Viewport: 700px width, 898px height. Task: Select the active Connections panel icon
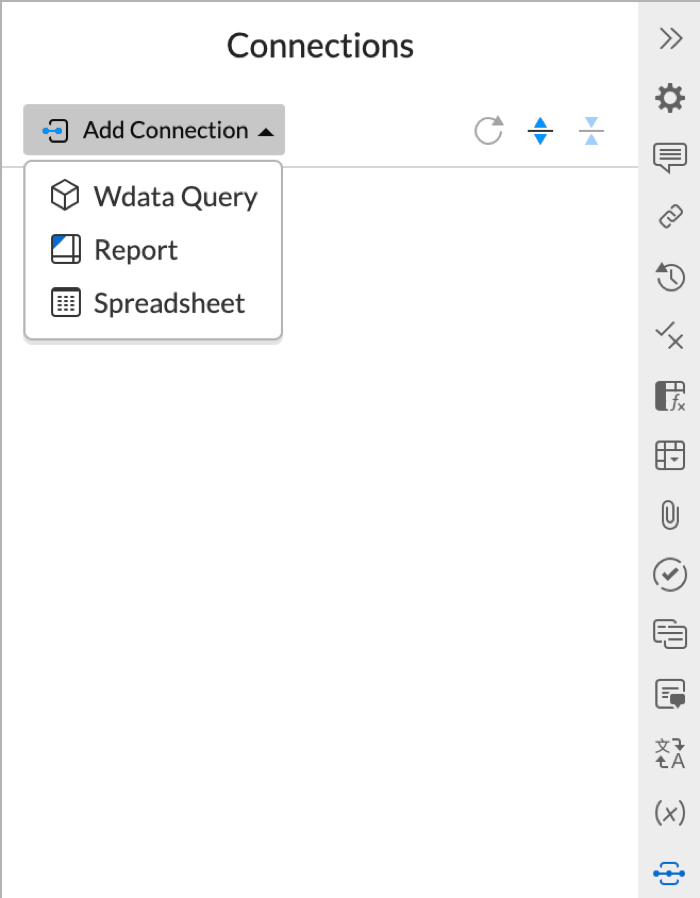[x=669, y=873]
